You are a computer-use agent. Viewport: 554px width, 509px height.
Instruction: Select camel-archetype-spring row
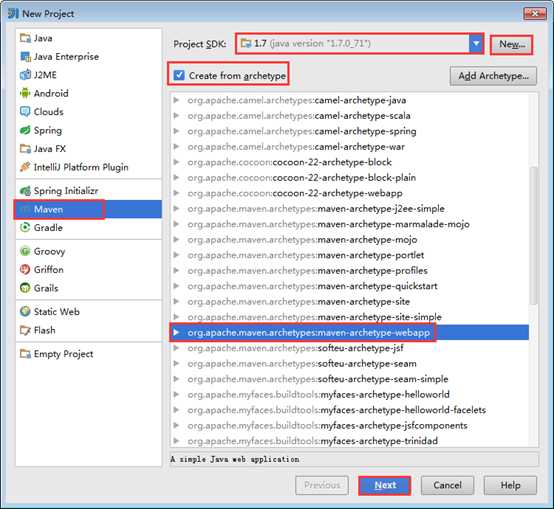pyautogui.click(x=350, y=131)
